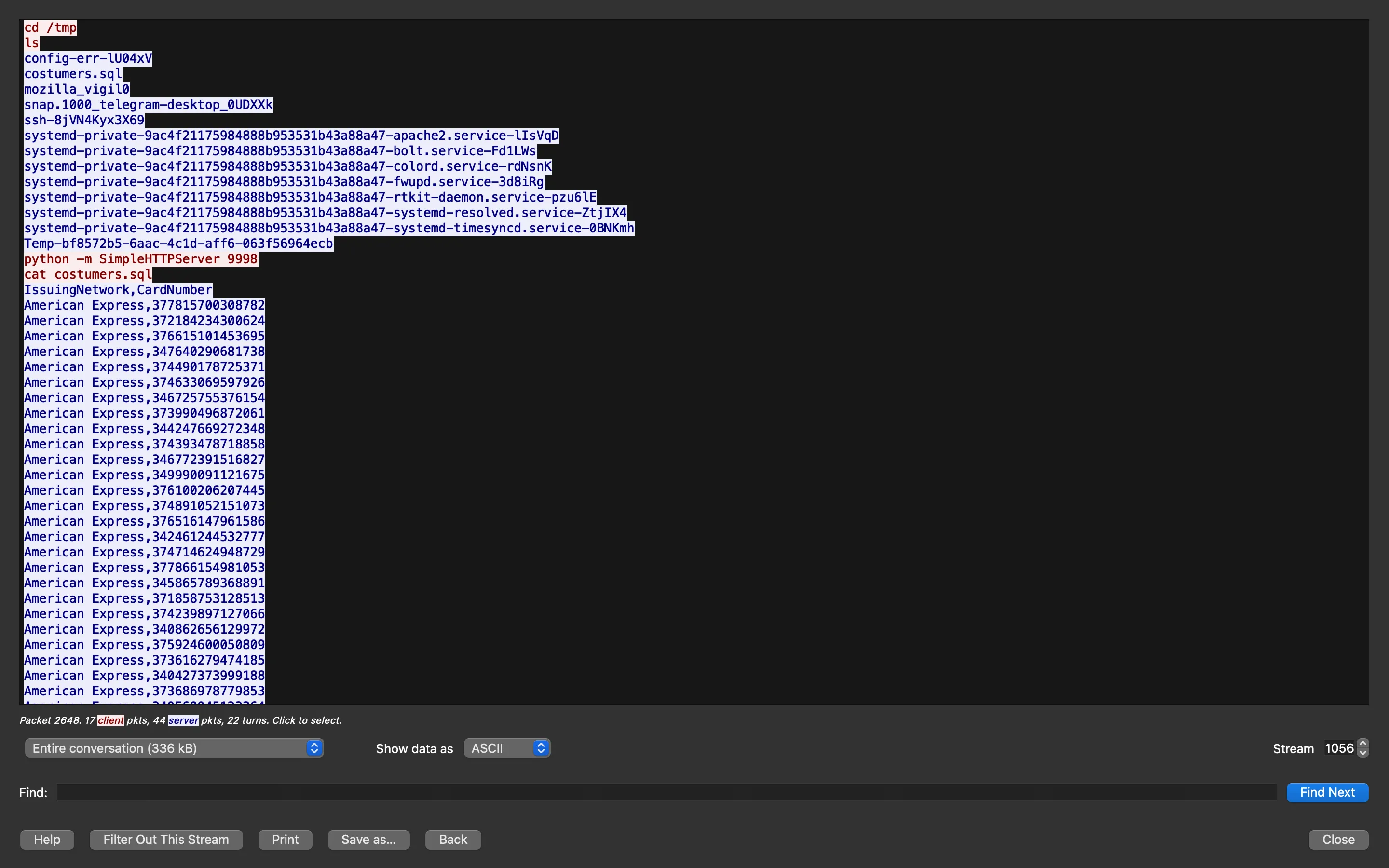Open the Entire conversation (336 kB) dropdown

click(175, 748)
